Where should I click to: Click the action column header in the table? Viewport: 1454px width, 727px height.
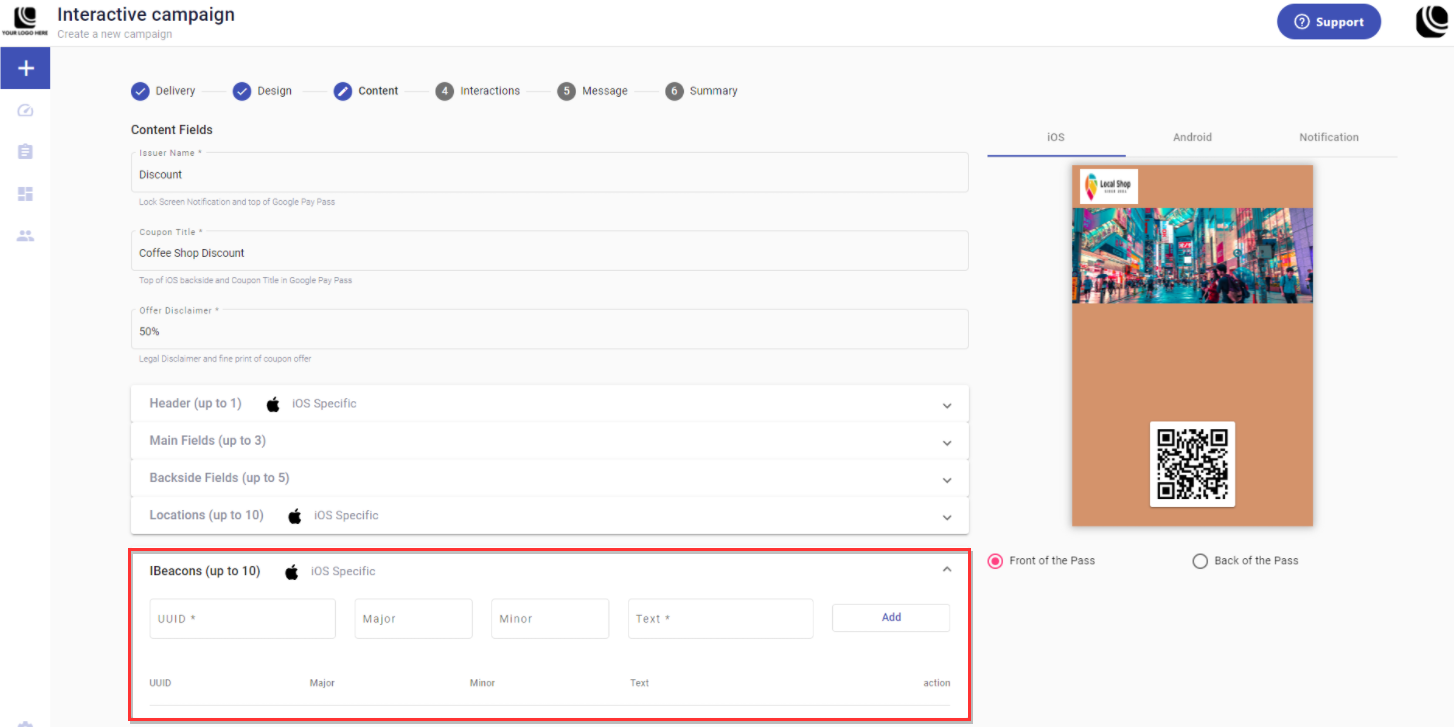pos(937,683)
